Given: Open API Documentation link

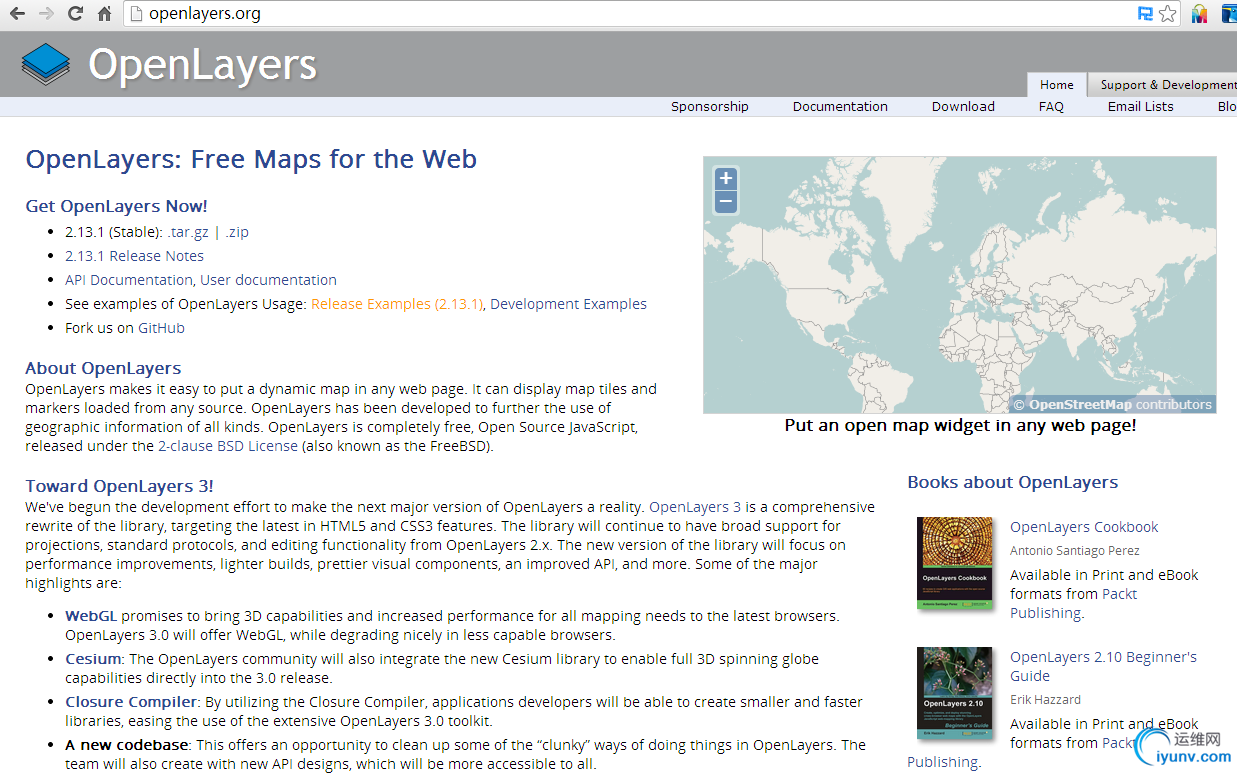Looking at the screenshot, I should [x=129, y=280].
